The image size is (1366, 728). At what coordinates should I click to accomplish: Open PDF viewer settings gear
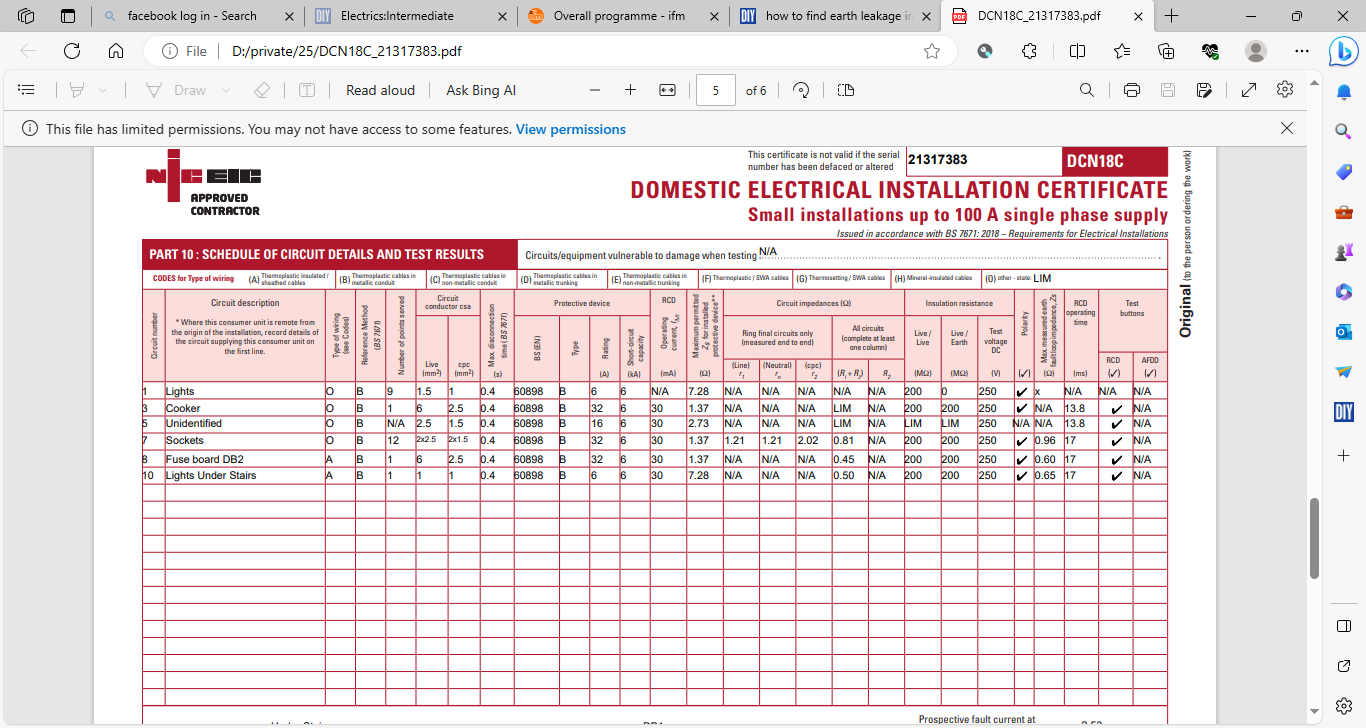click(1285, 90)
